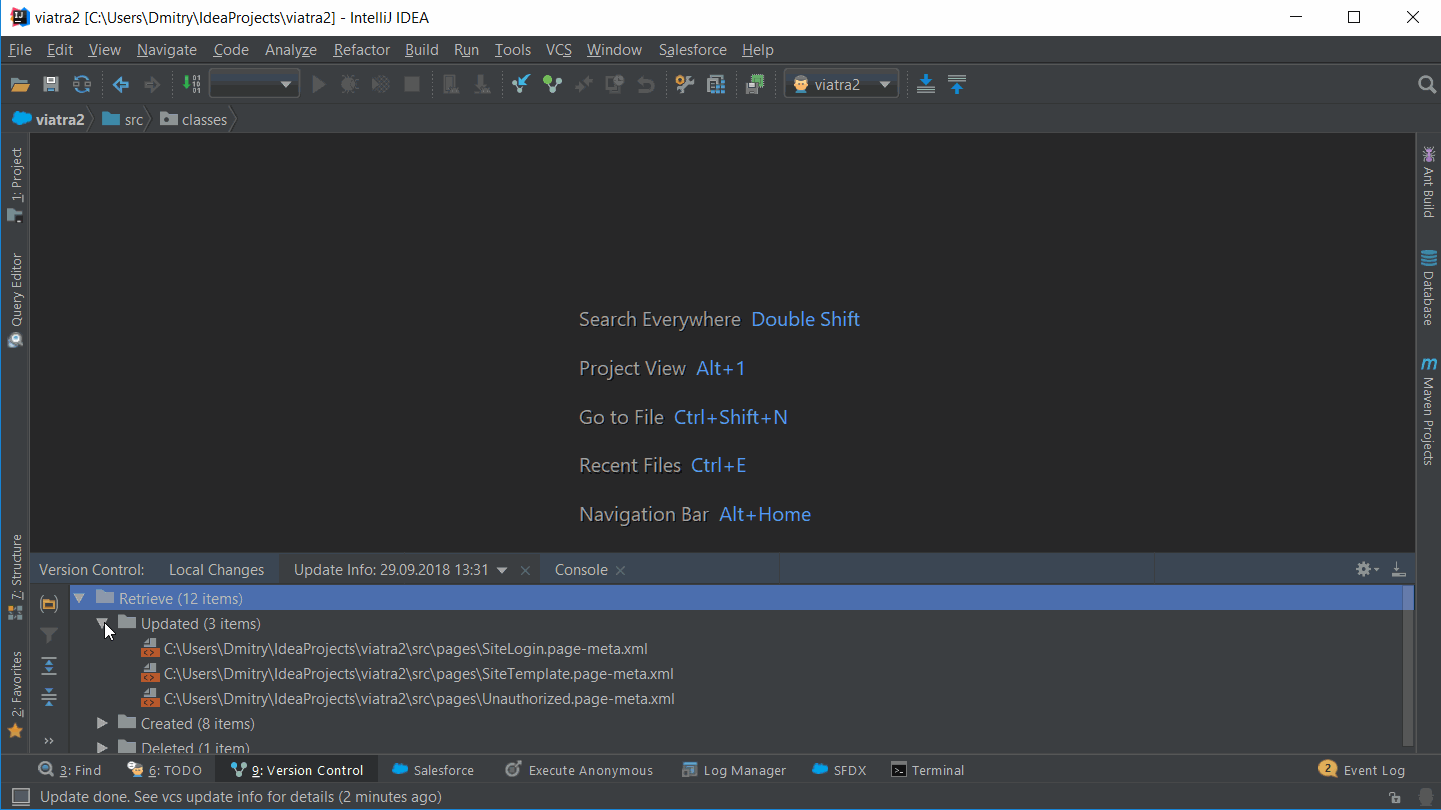The image size is (1441, 810).
Task: Click the Retrieve download arrow icon
Action: click(926, 85)
